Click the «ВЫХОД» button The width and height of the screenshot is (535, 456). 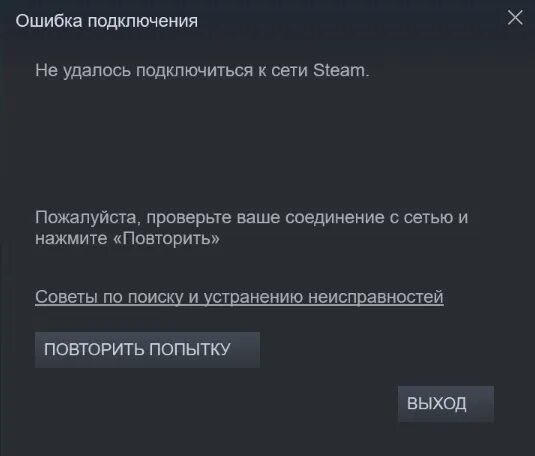click(446, 404)
